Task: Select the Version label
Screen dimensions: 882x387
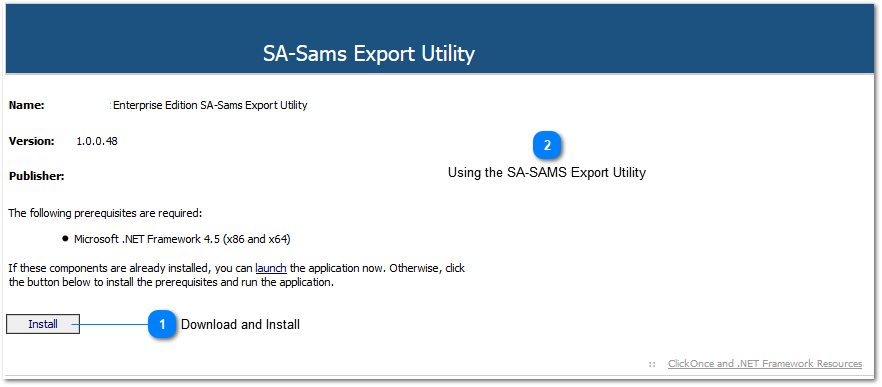Action: click(x=32, y=141)
